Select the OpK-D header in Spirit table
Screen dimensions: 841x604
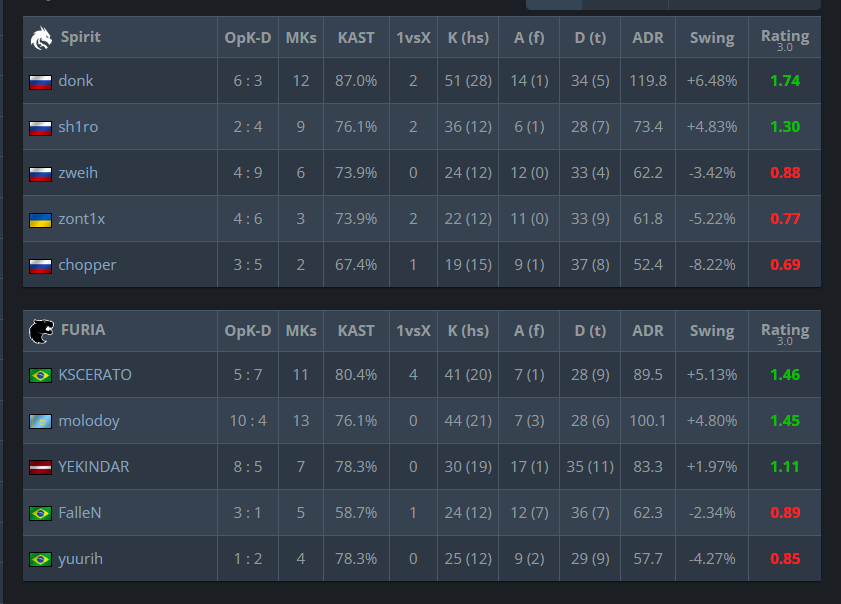point(248,38)
